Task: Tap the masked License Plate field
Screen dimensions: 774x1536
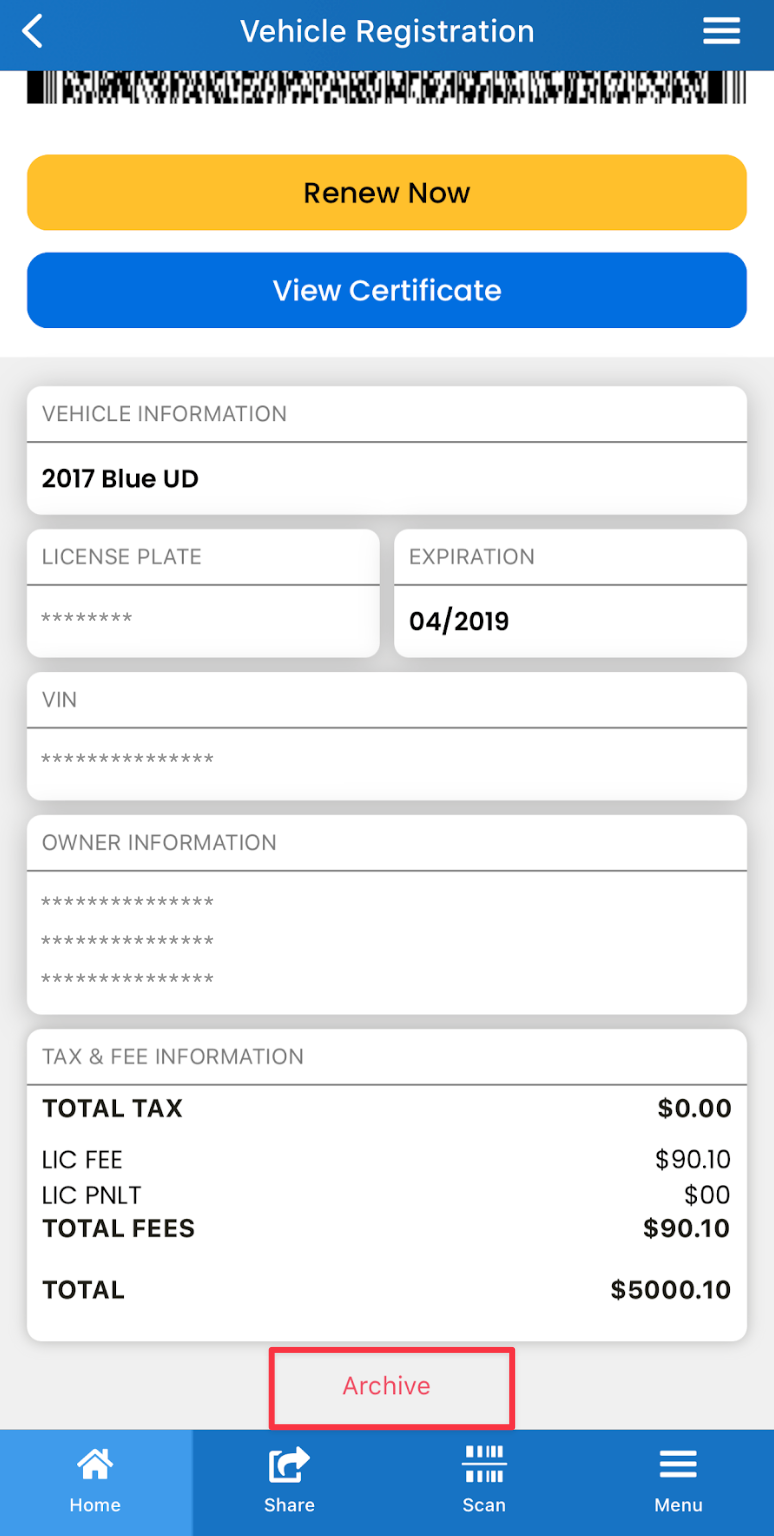Action: tap(203, 620)
